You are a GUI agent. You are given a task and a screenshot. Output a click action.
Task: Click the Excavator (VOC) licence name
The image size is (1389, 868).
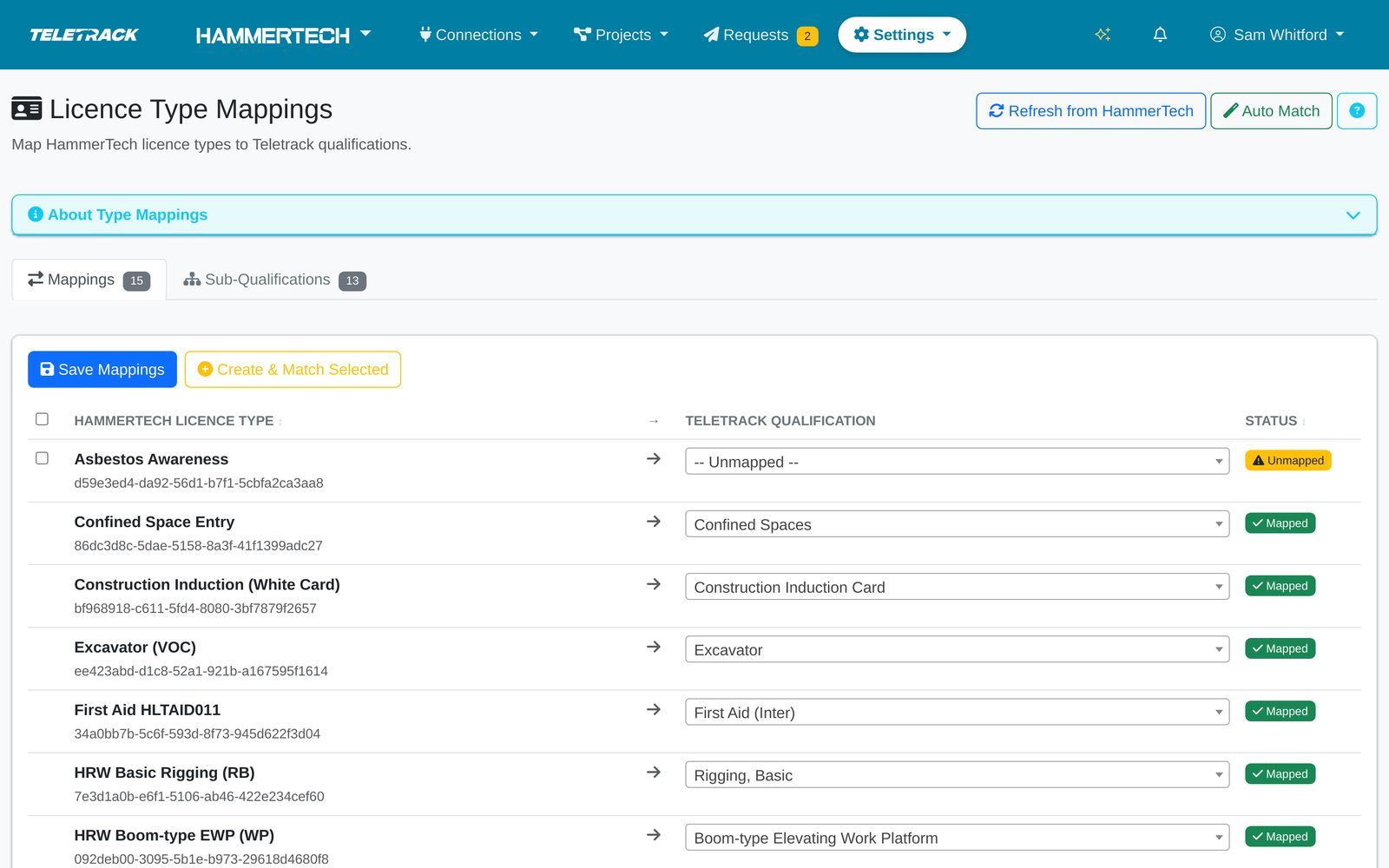tap(135, 647)
